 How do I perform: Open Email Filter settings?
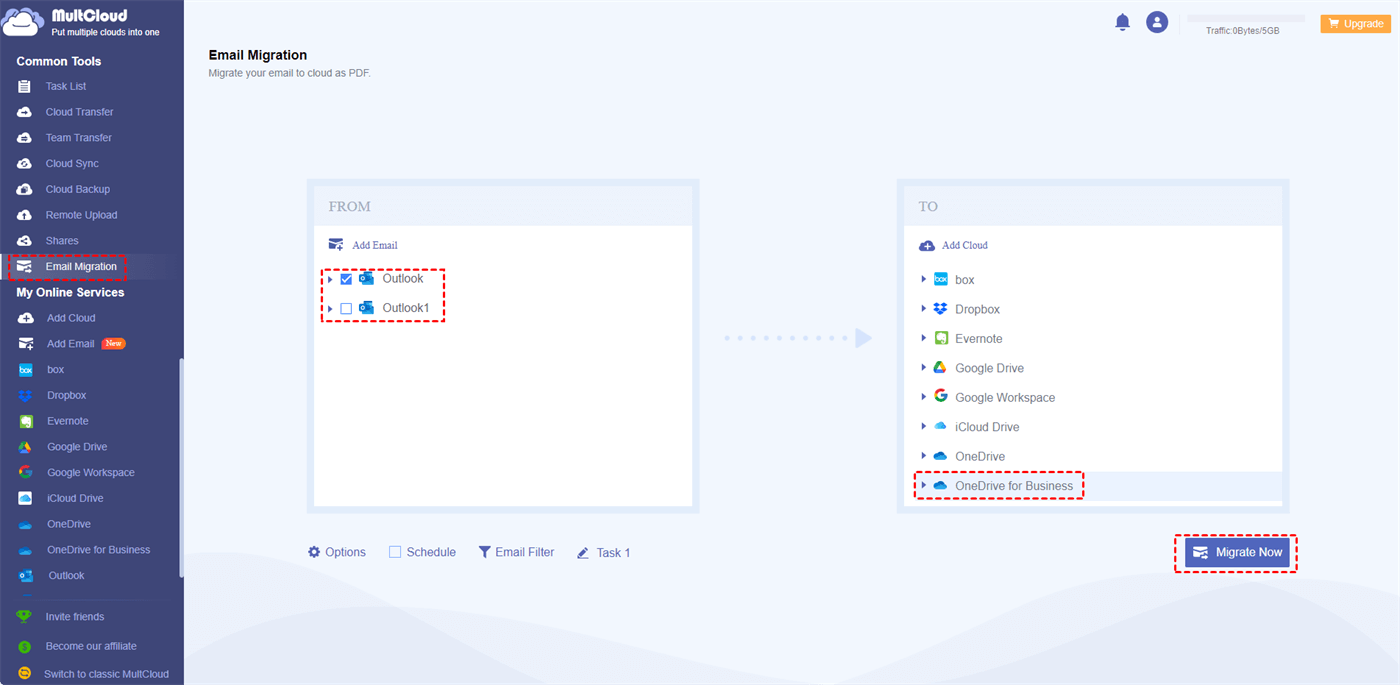pyautogui.click(x=516, y=552)
